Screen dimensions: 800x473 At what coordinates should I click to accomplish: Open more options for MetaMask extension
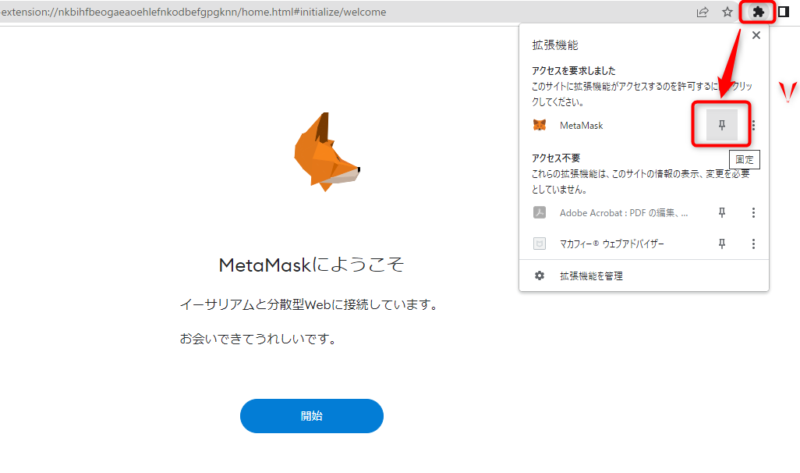pos(754,125)
